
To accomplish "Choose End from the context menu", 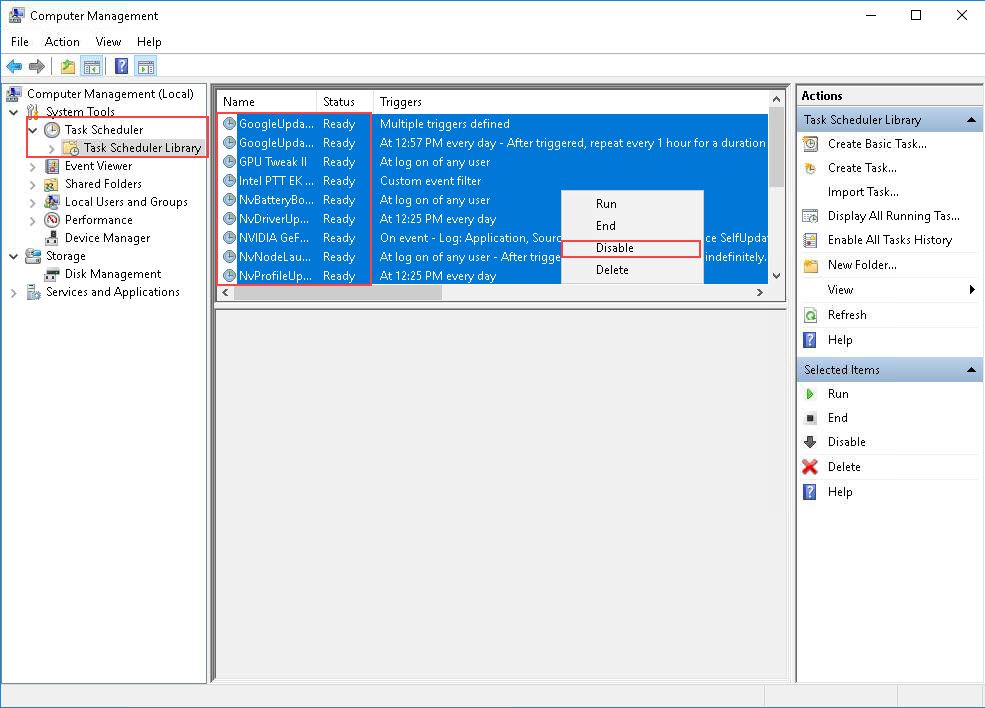I will (632, 226).
